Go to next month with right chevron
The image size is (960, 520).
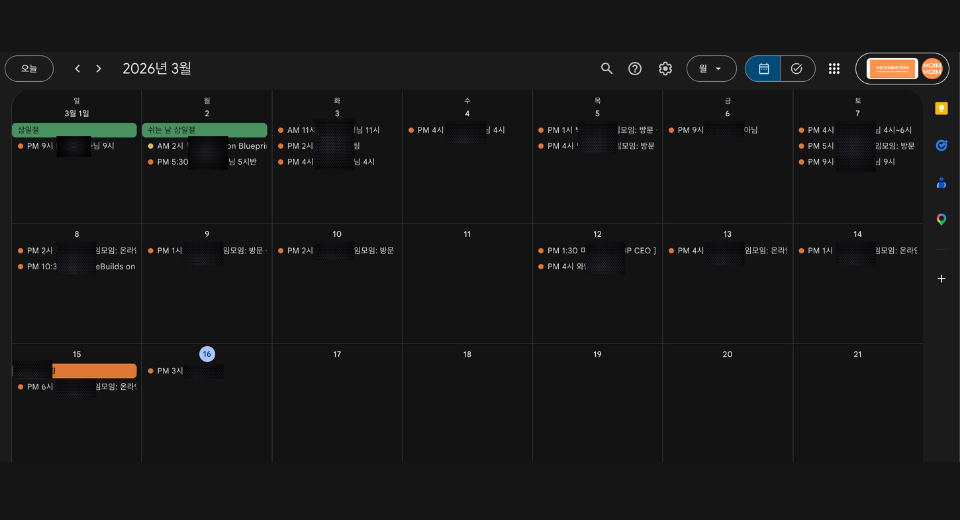pos(98,68)
